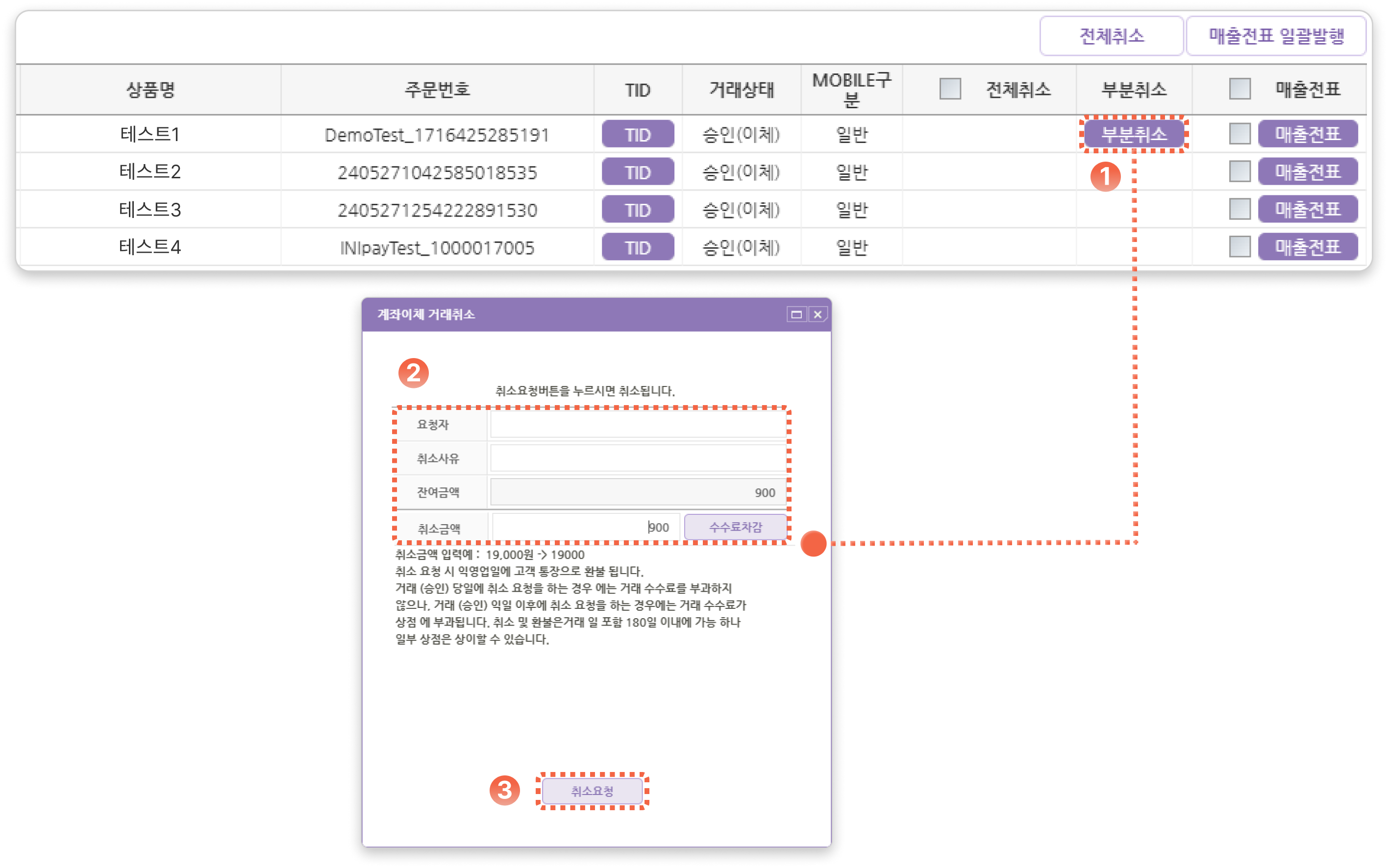Click the 전체취소 button above the table
Image resolution: width=1388 pixels, height=868 pixels.
coord(1111,36)
